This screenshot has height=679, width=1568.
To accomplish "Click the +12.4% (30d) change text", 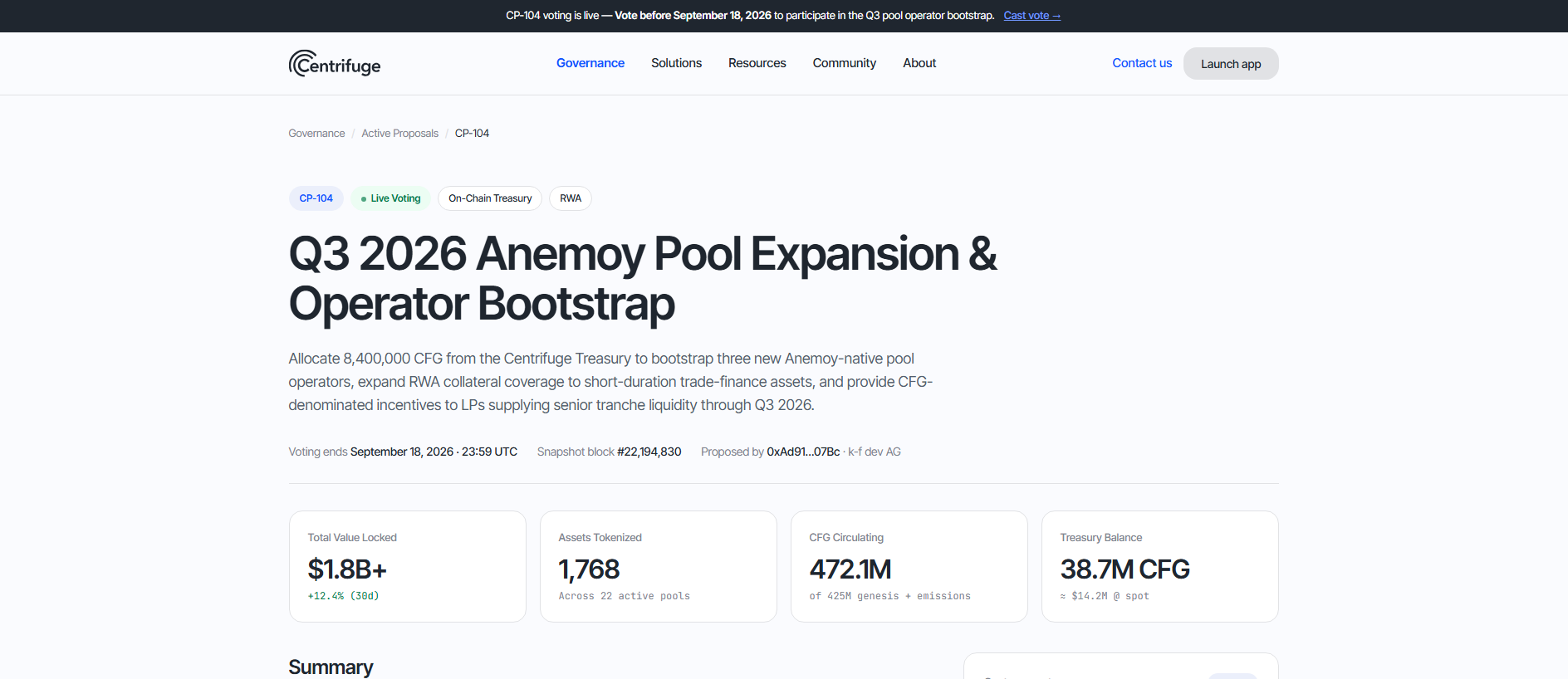I will point(343,596).
